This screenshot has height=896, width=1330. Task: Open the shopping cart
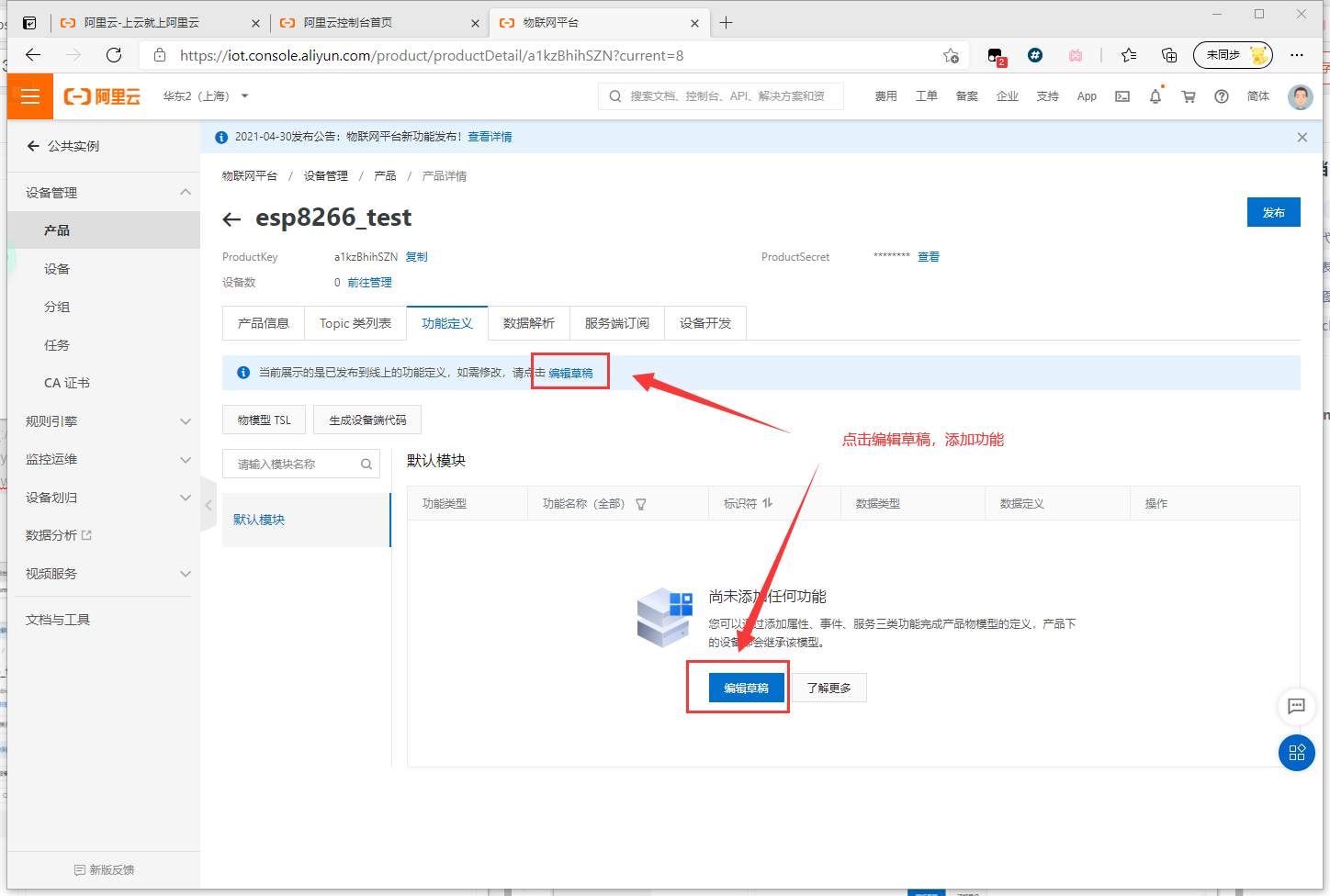(1189, 96)
